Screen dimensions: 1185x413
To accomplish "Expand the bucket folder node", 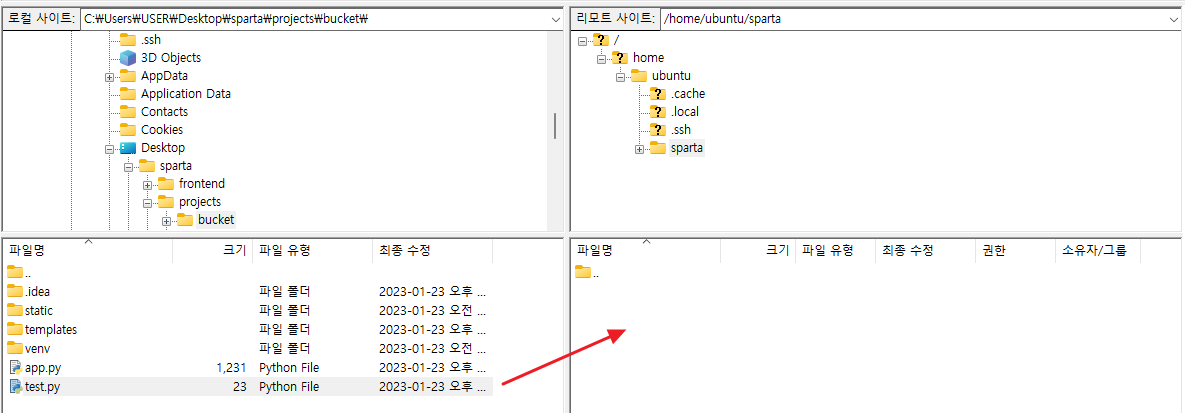I will [166, 221].
